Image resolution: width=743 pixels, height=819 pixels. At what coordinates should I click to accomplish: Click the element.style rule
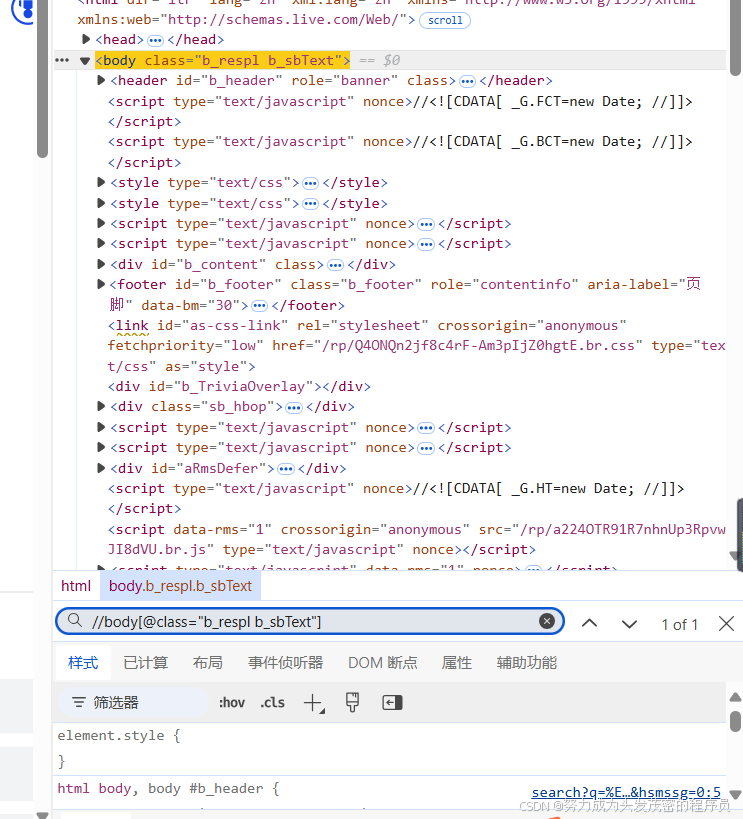tap(119, 735)
